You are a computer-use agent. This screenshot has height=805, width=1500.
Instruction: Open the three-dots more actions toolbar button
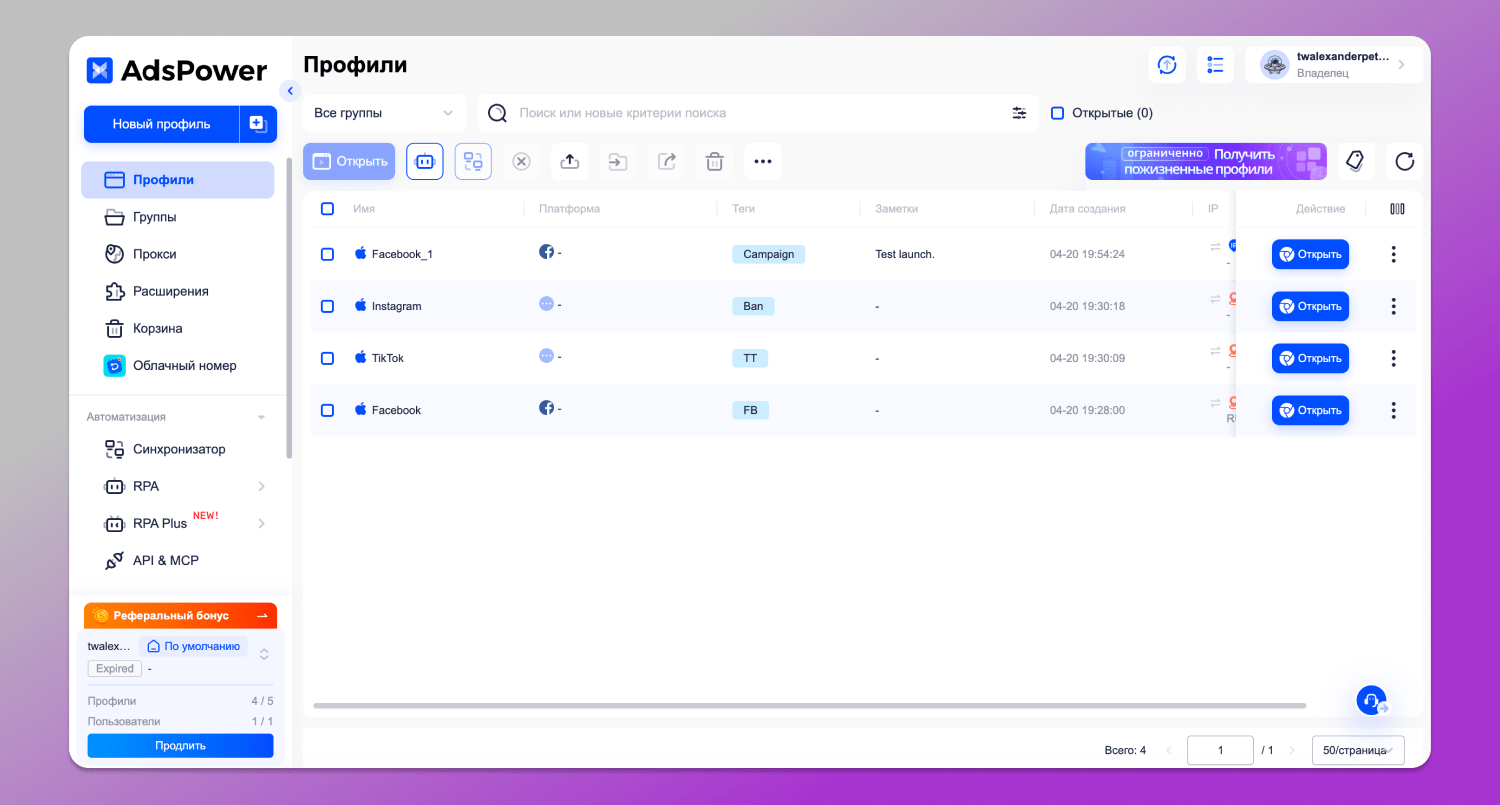[762, 161]
